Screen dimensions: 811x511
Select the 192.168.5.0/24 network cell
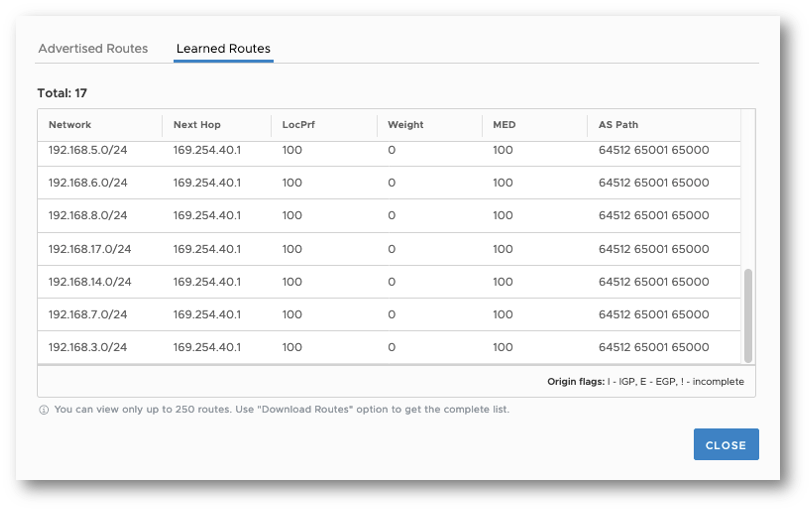click(88, 151)
